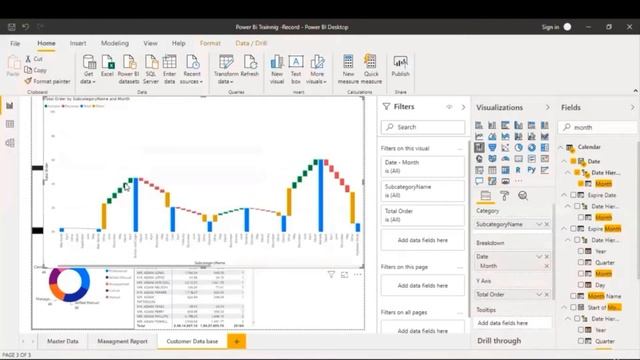Select the Python visual
The width and height of the screenshot is (640, 360).
point(531,169)
